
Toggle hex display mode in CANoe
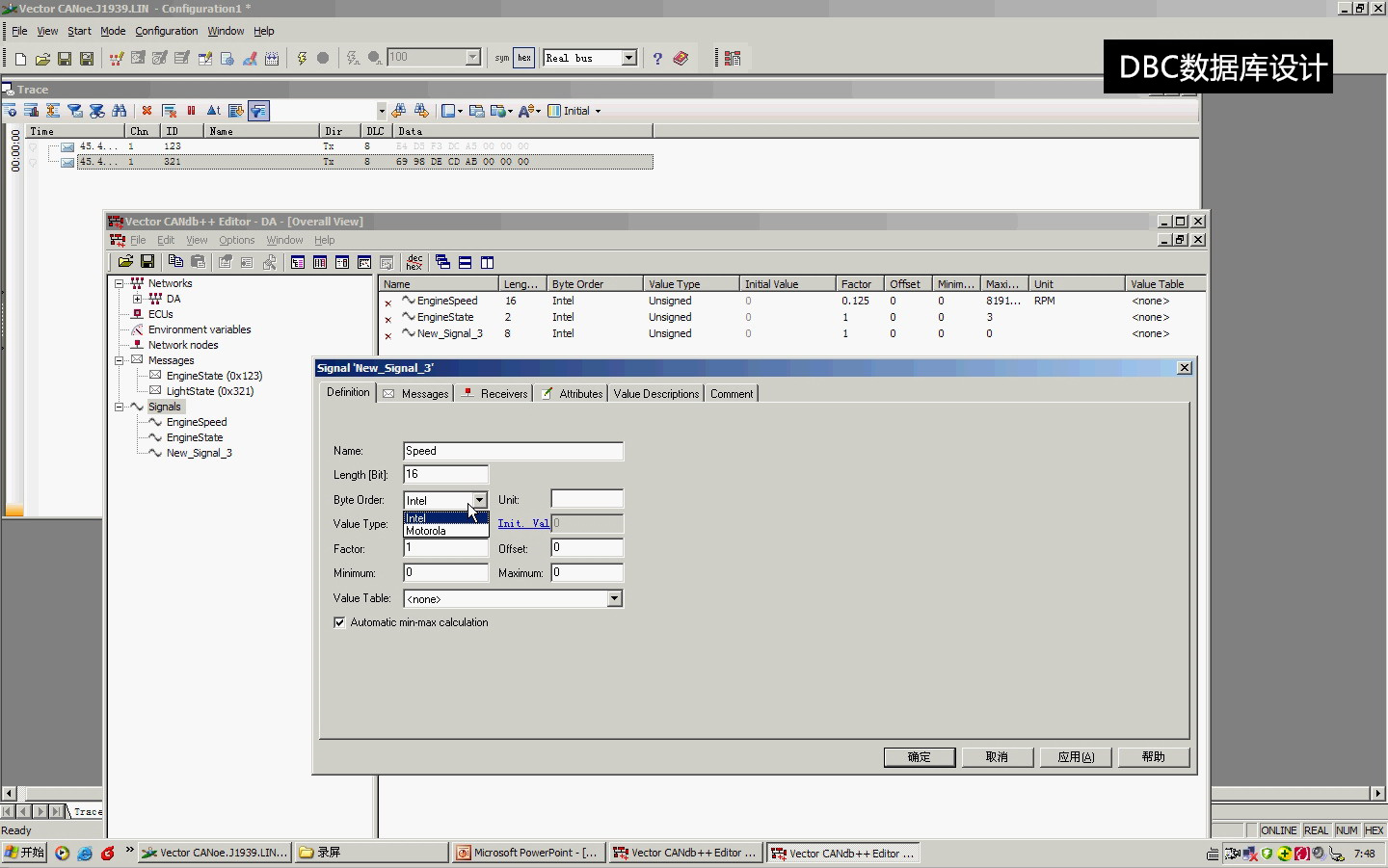(524, 59)
